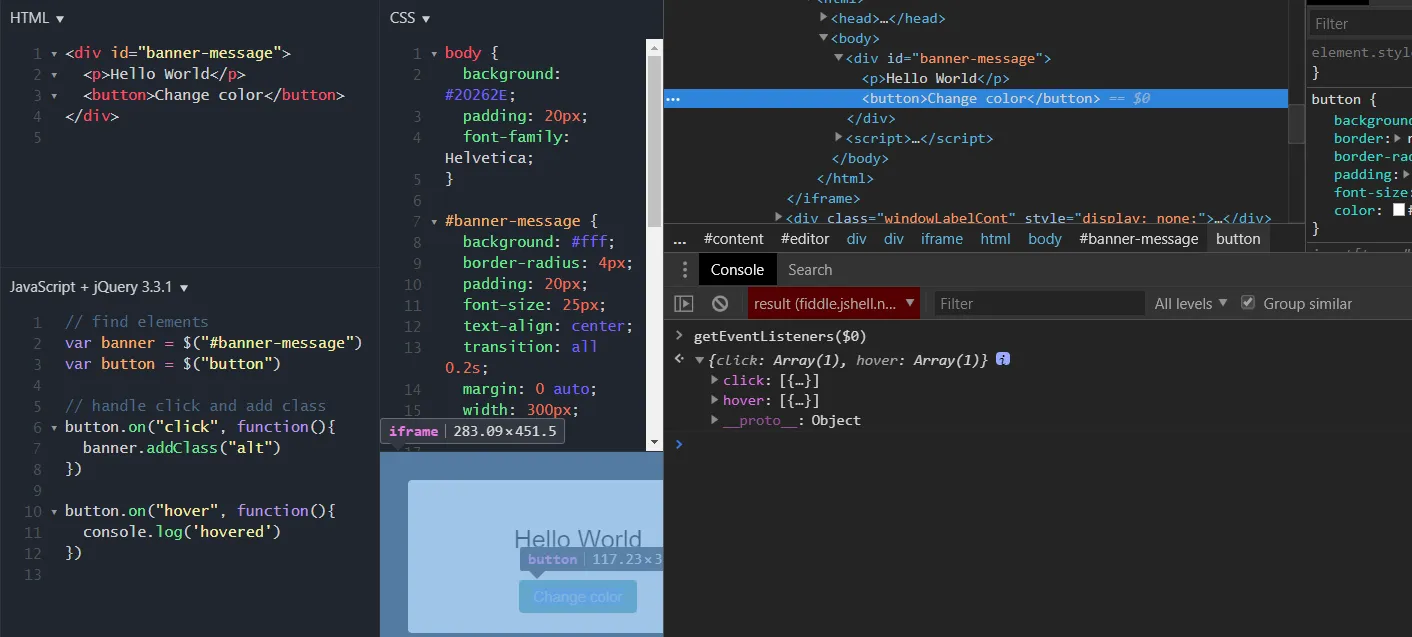The height and width of the screenshot is (637, 1412).
Task: Collapse the div#banner-message node
Action: [838, 58]
